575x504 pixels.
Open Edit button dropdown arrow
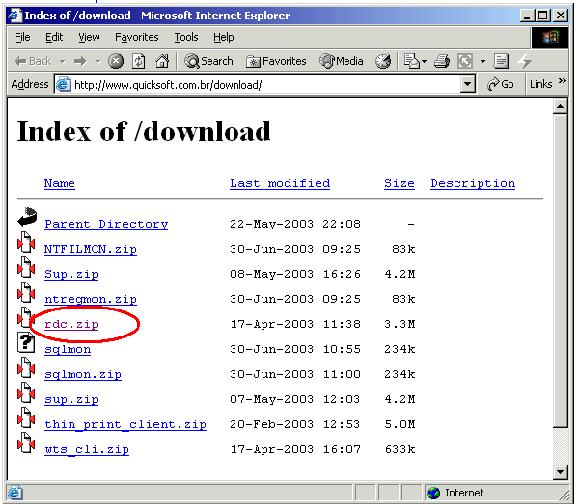tap(483, 61)
